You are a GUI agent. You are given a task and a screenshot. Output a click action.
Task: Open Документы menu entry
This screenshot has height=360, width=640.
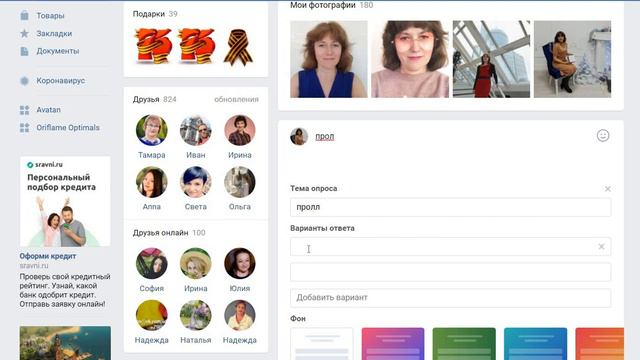58,51
